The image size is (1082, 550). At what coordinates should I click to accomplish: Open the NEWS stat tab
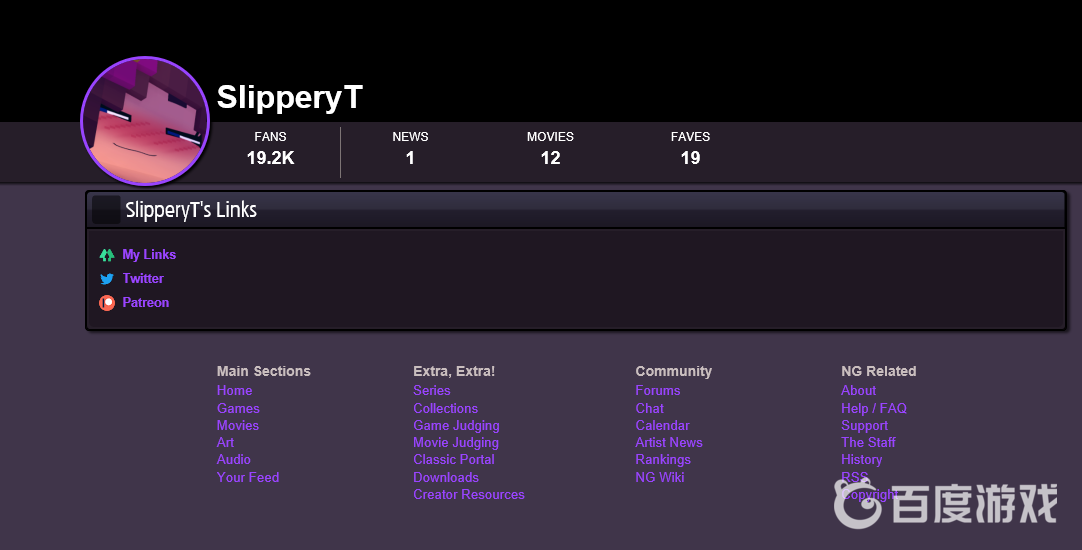(x=410, y=148)
